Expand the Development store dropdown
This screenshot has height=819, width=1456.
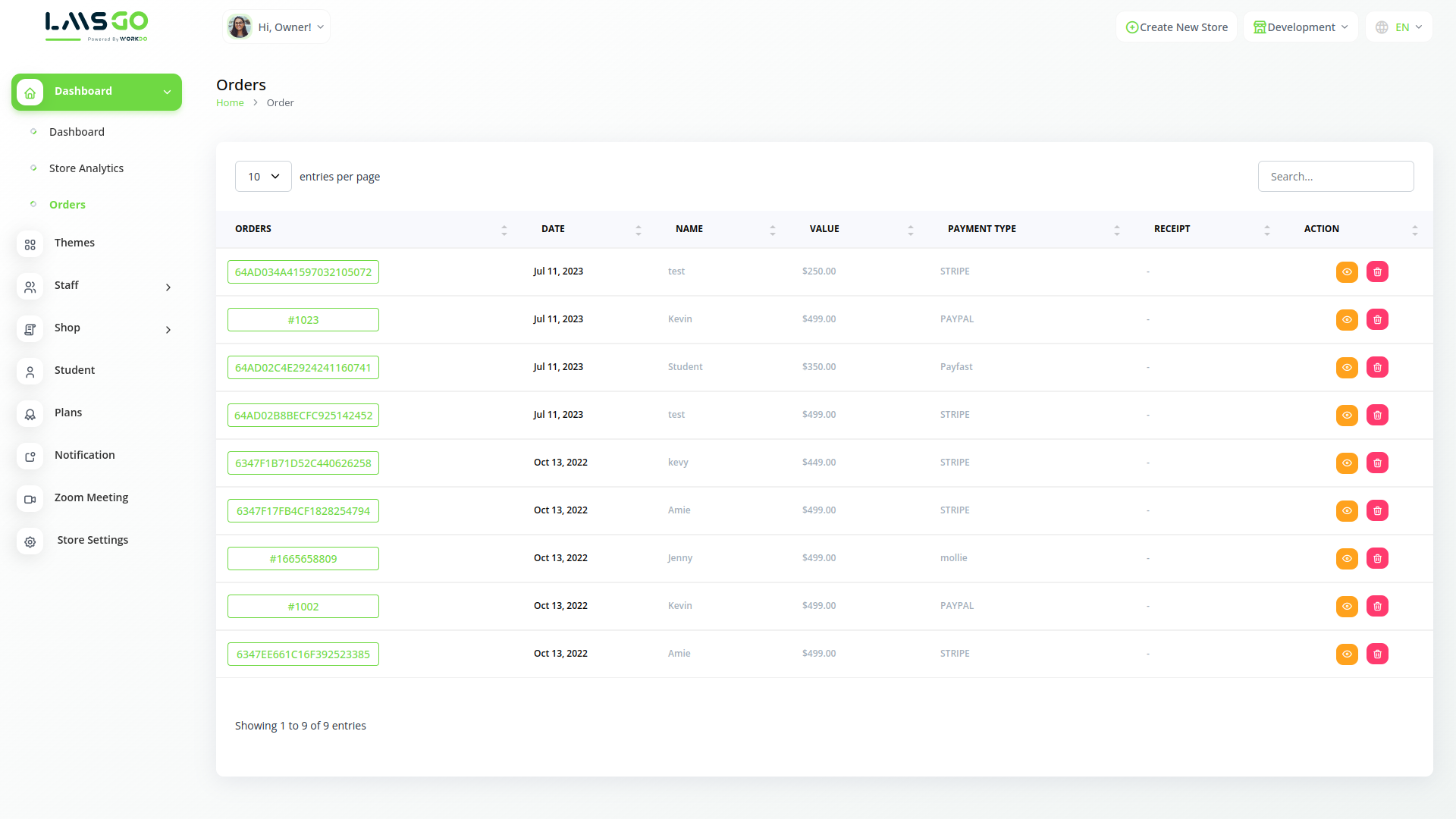pos(1300,27)
